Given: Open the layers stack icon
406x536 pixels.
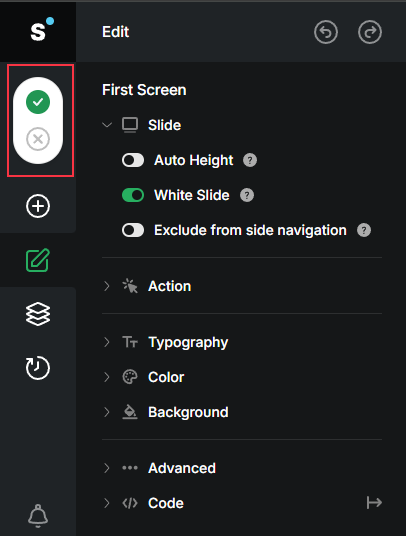Looking at the screenshot, I should [x=38, y=314].
